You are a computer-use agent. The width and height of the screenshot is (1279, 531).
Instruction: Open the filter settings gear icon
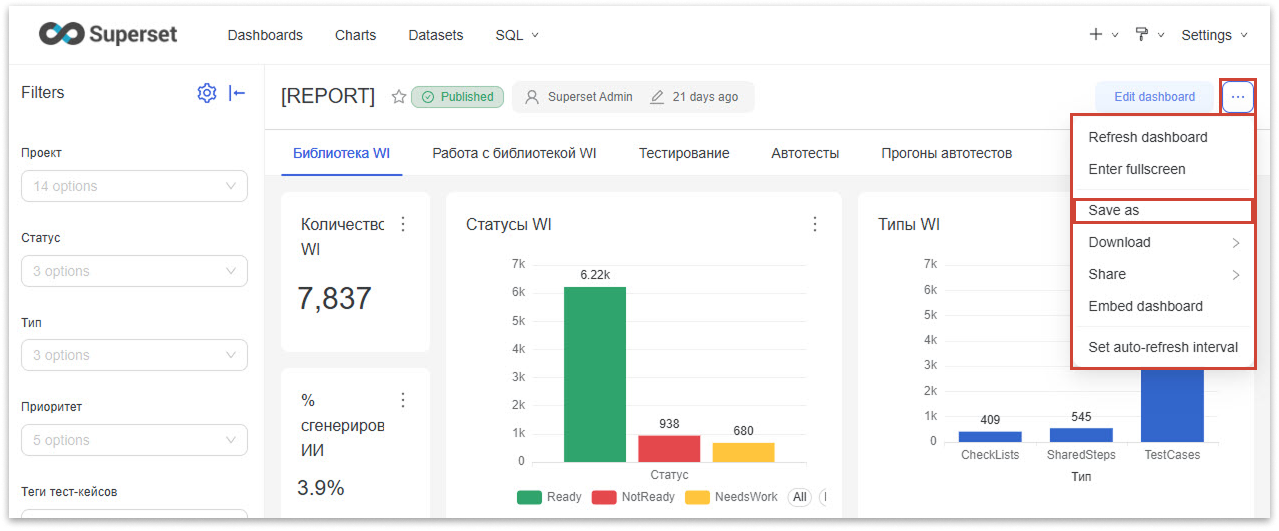point(207,93)
